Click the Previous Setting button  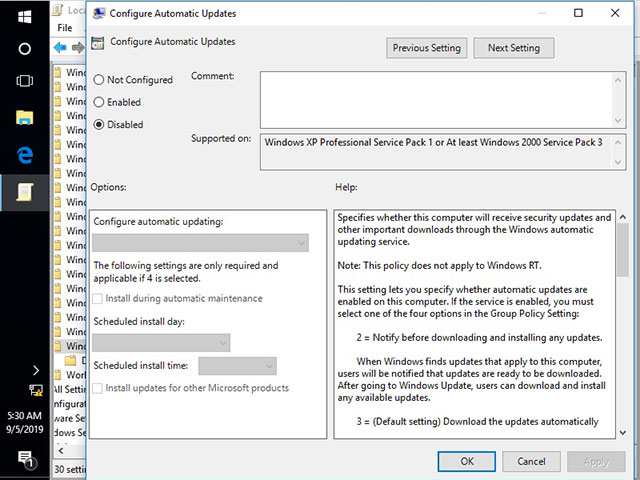click(x=427, y=48)
